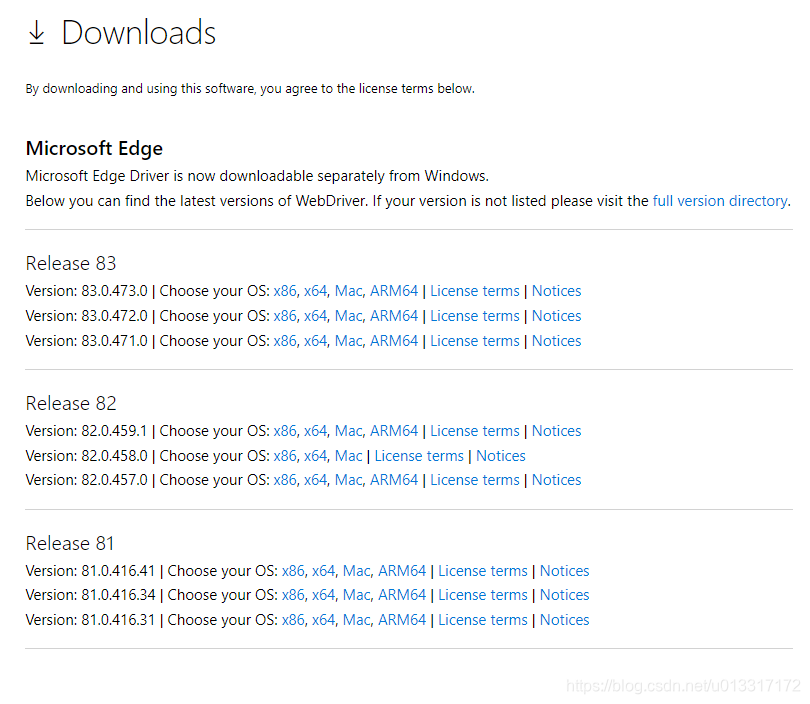Download x86 driver for version 82.0.457.0

click(285, 480)
